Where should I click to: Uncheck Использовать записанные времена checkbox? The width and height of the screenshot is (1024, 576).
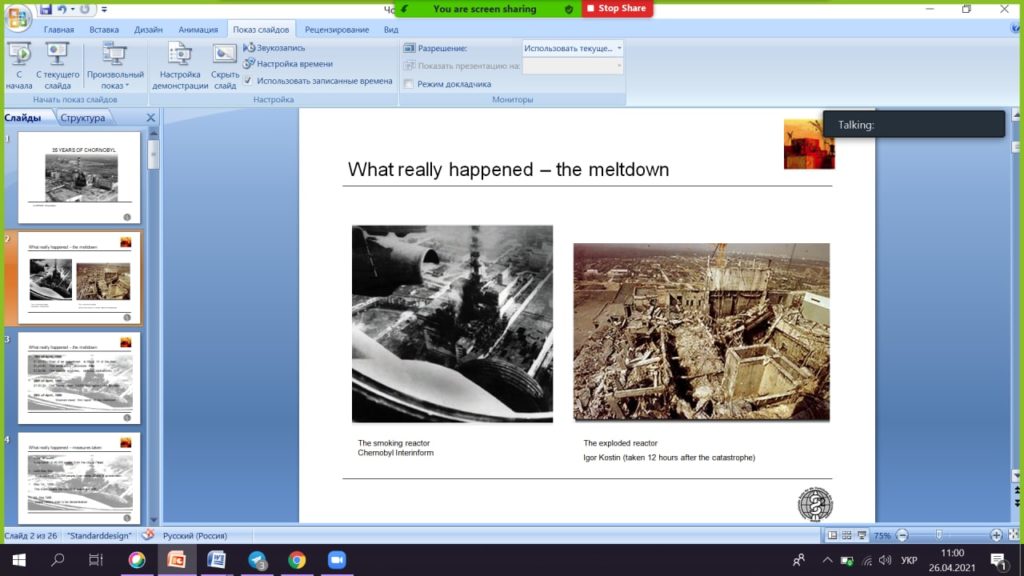[x=248, y=81]
